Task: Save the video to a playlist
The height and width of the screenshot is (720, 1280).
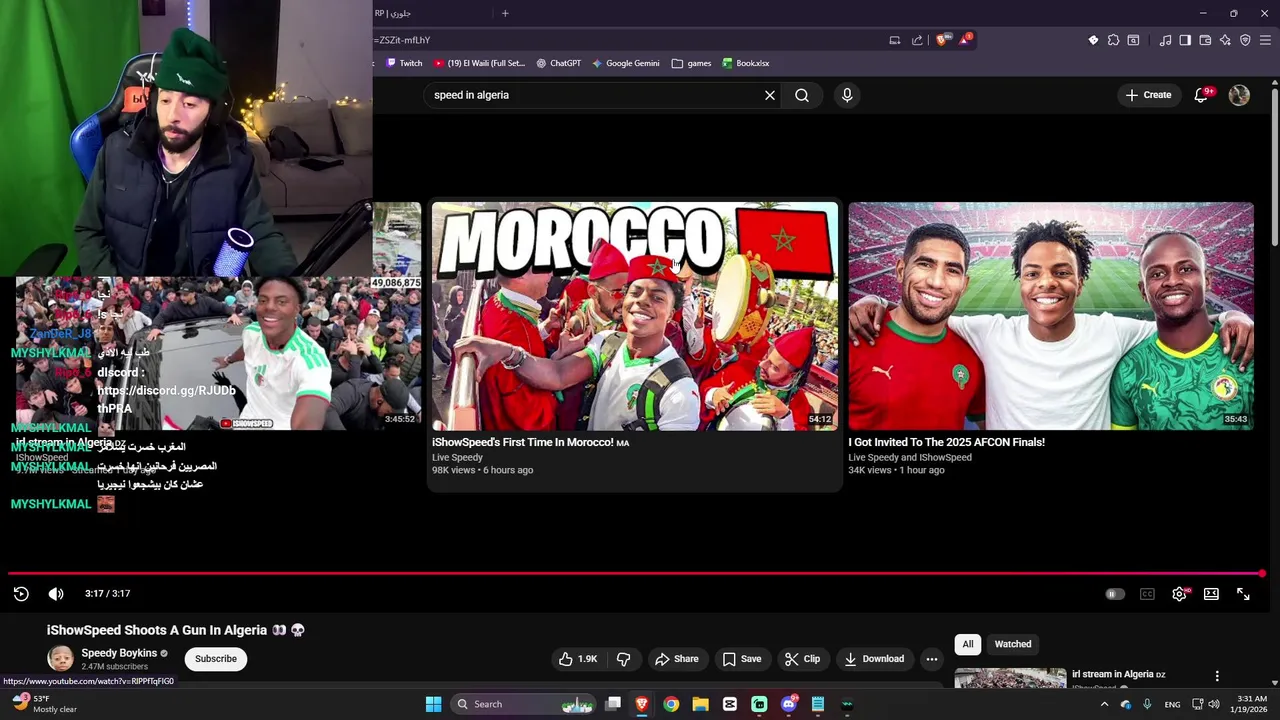Action: (742, 659)
